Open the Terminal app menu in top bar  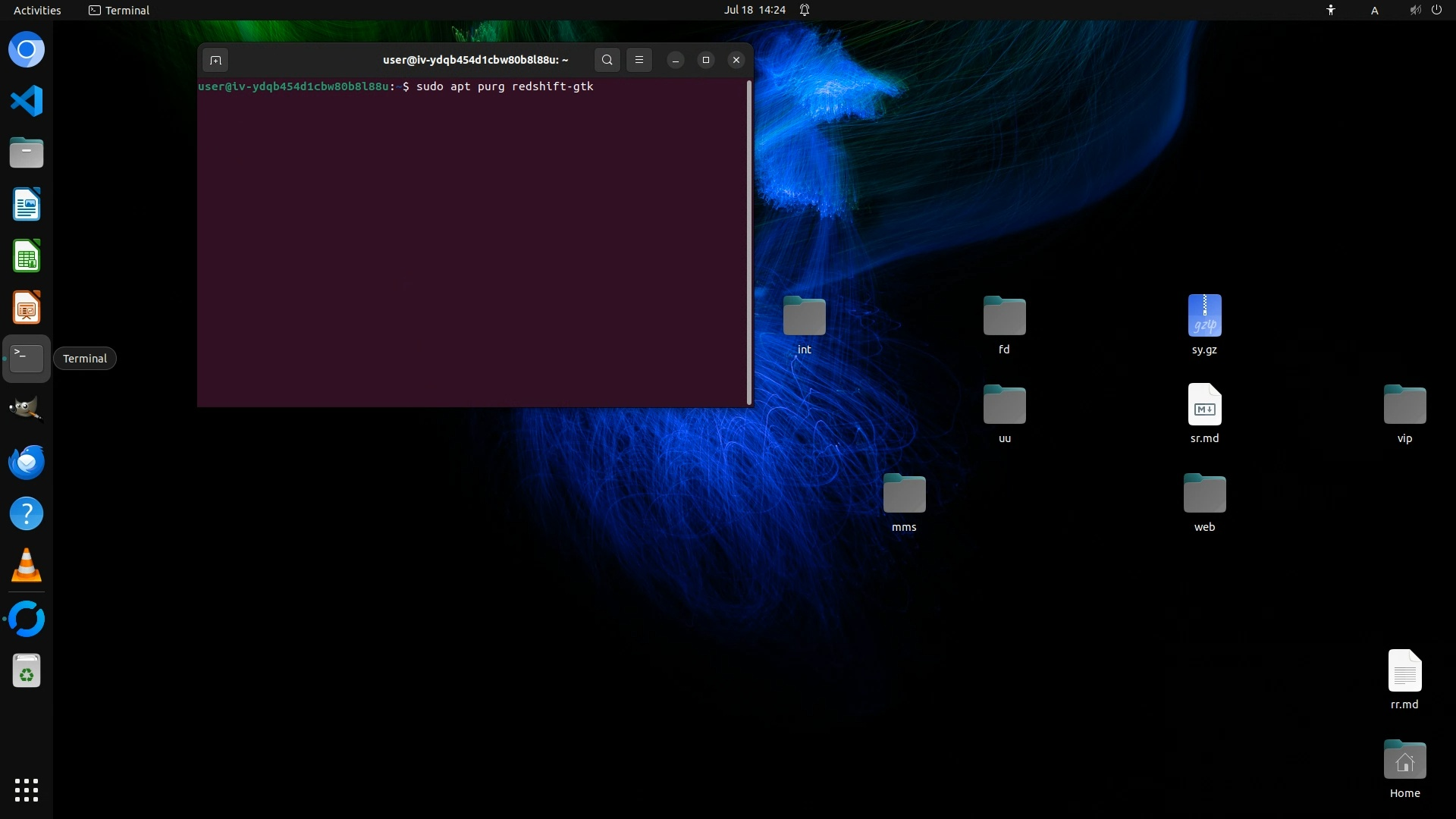tap(119, 10)
